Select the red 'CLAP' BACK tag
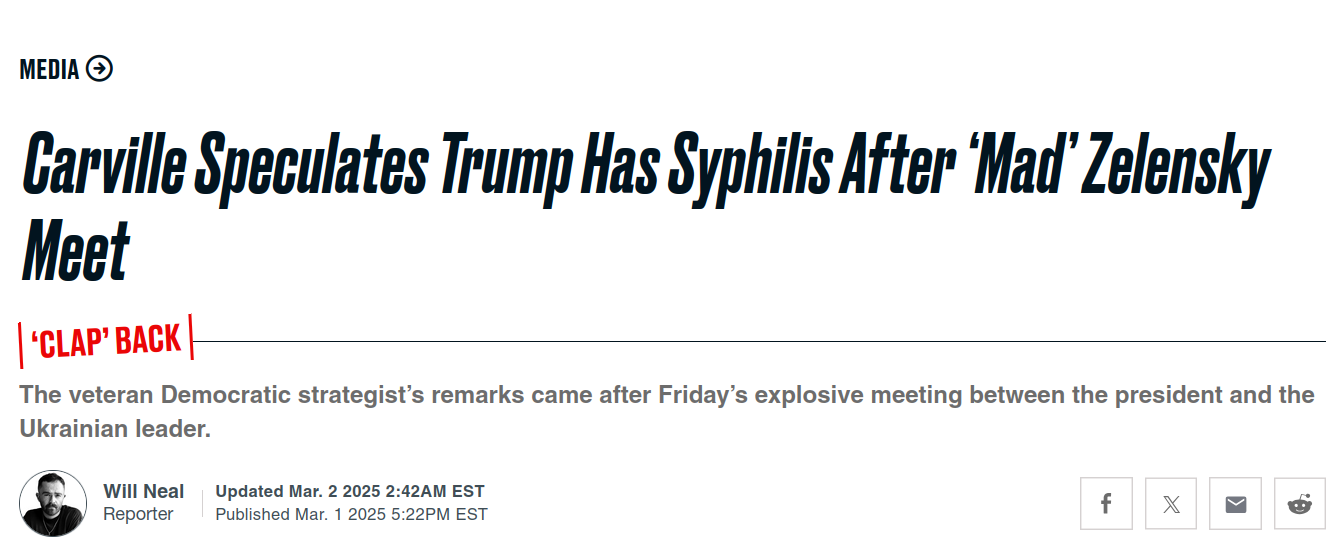Image resolution: width=1337 pixels, height=559 pixels. click(106, 341)
